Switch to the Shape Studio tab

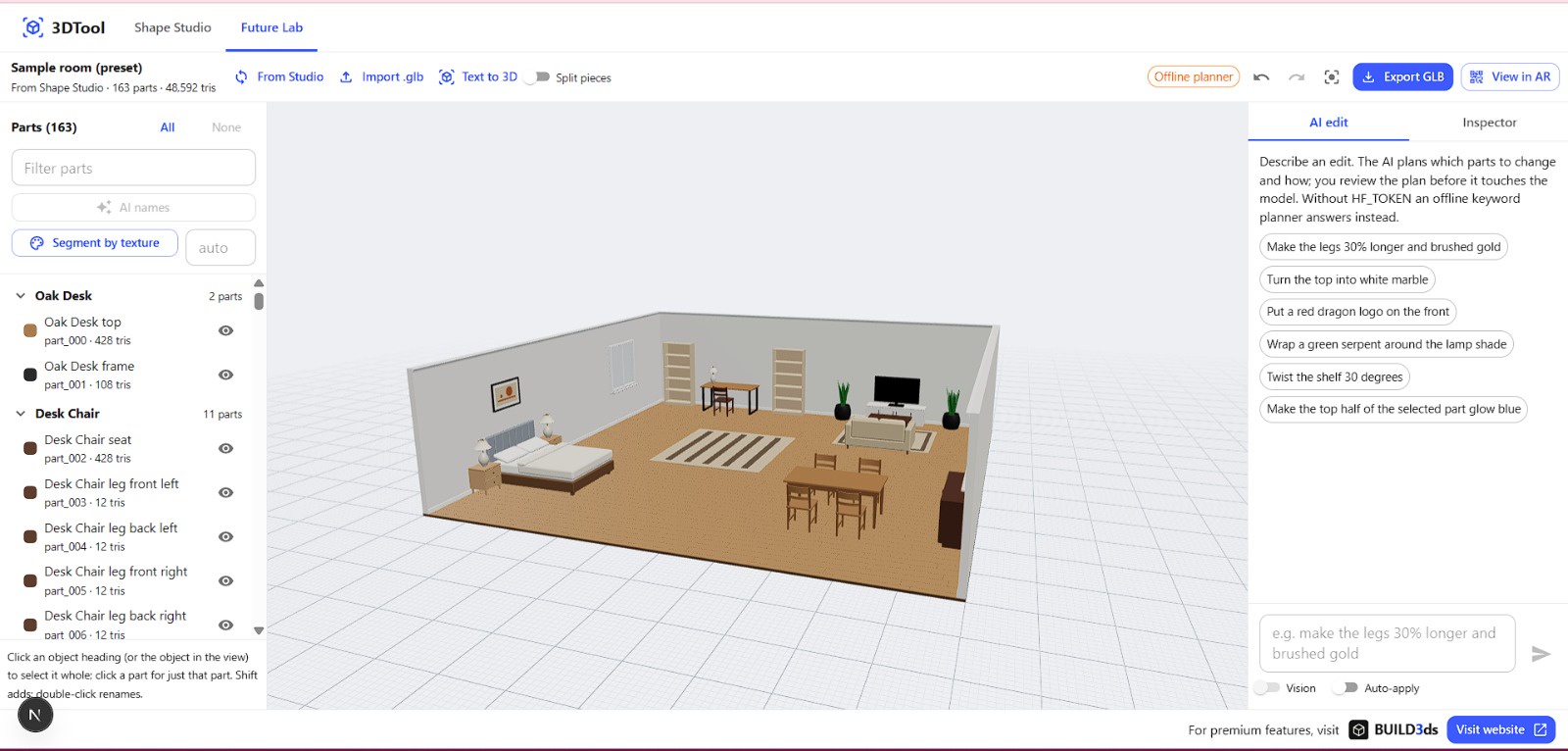(x=172, y=27)
